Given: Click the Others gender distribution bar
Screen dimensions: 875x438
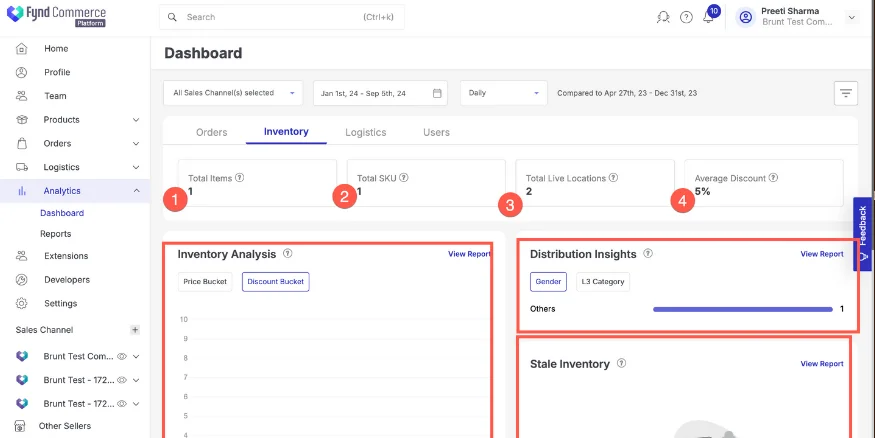Looking at the screenshot, I should coord(743,309).
